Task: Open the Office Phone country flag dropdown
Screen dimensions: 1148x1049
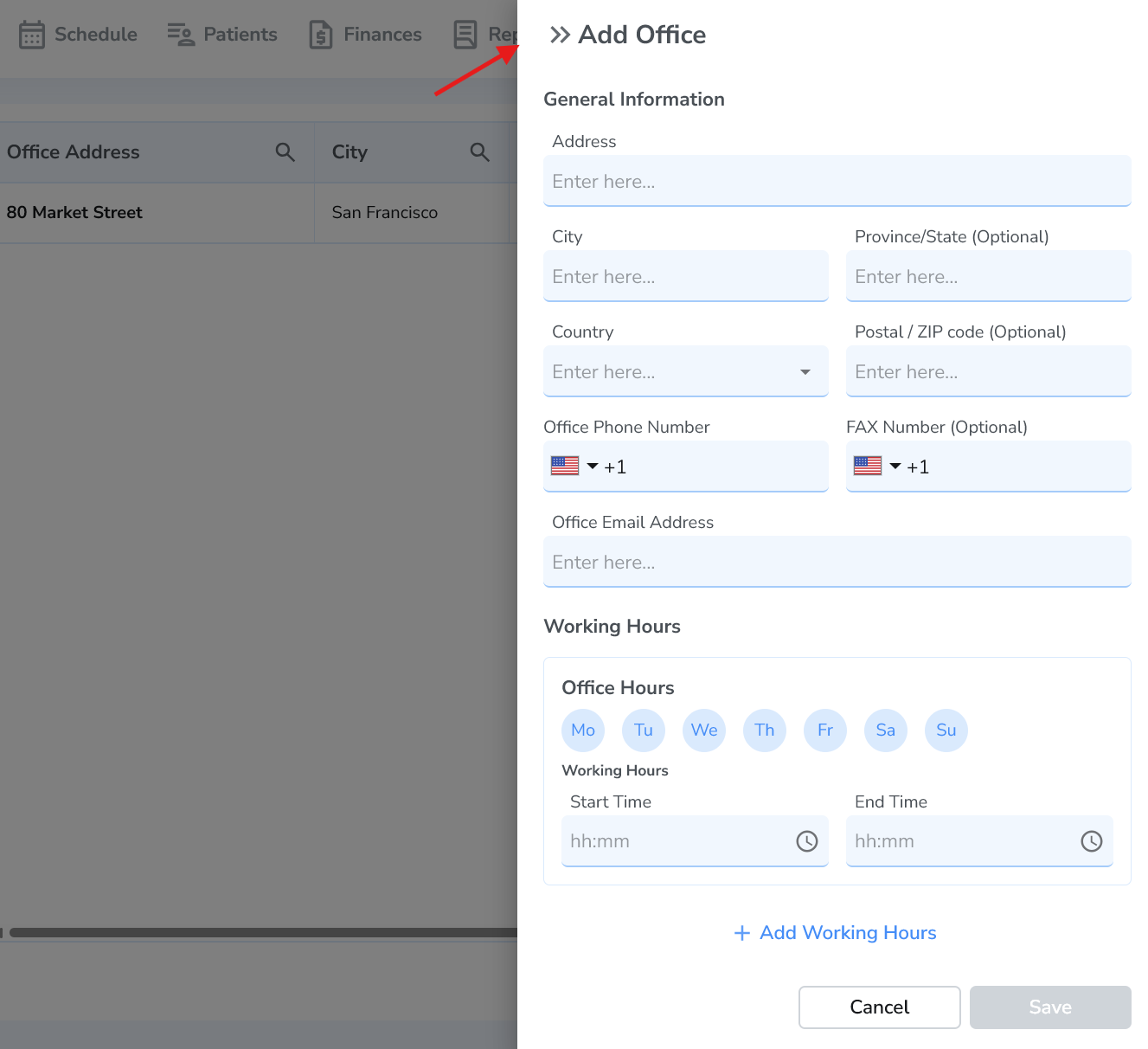Action: point(574,466)
